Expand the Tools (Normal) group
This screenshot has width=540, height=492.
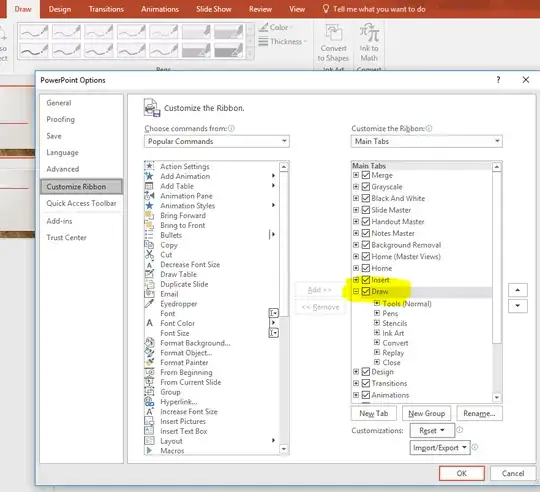click(377, 303)
